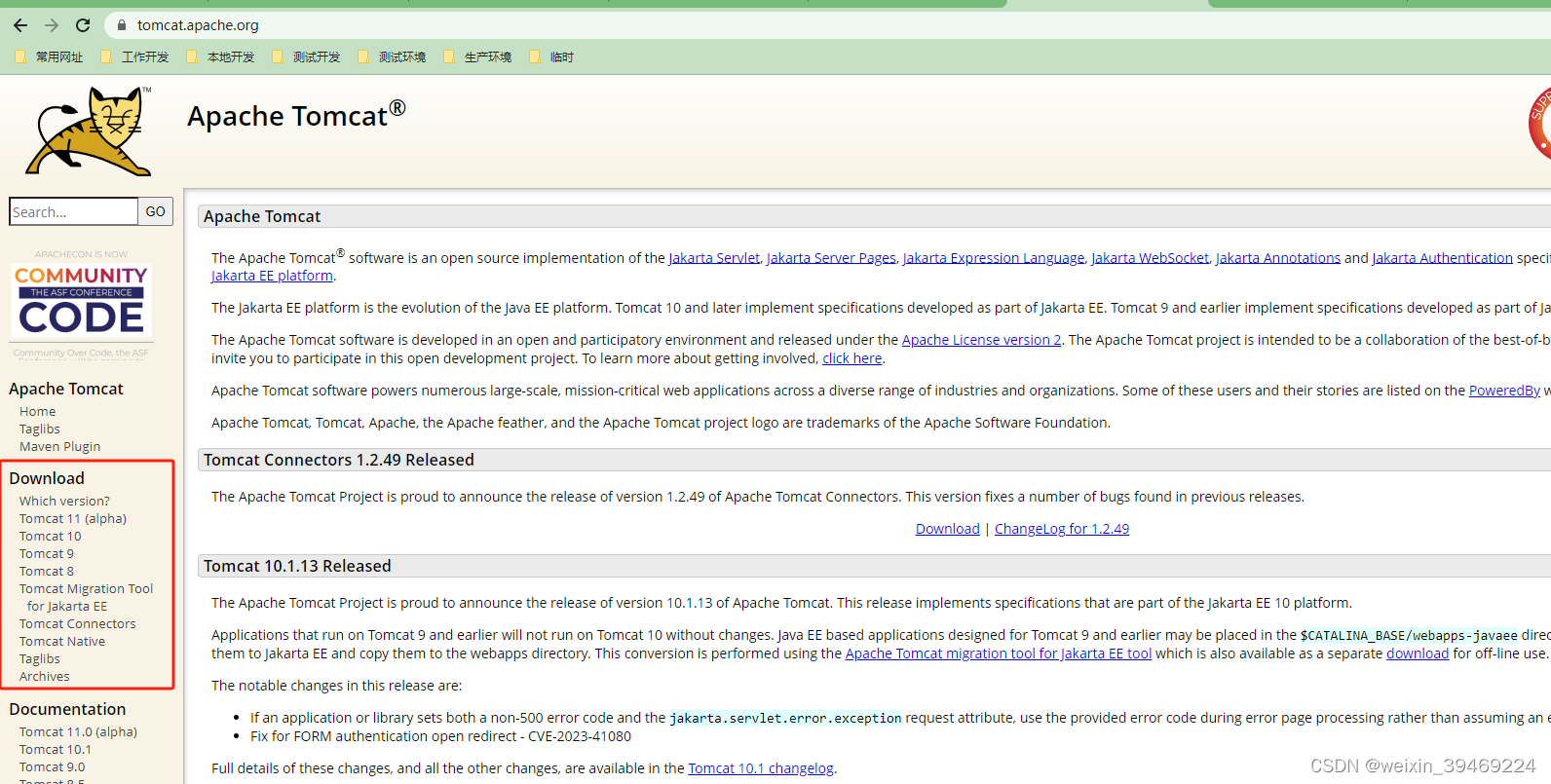Follow the Jakarta Server Pages link

pyautogui.click(x=831, y=258)
